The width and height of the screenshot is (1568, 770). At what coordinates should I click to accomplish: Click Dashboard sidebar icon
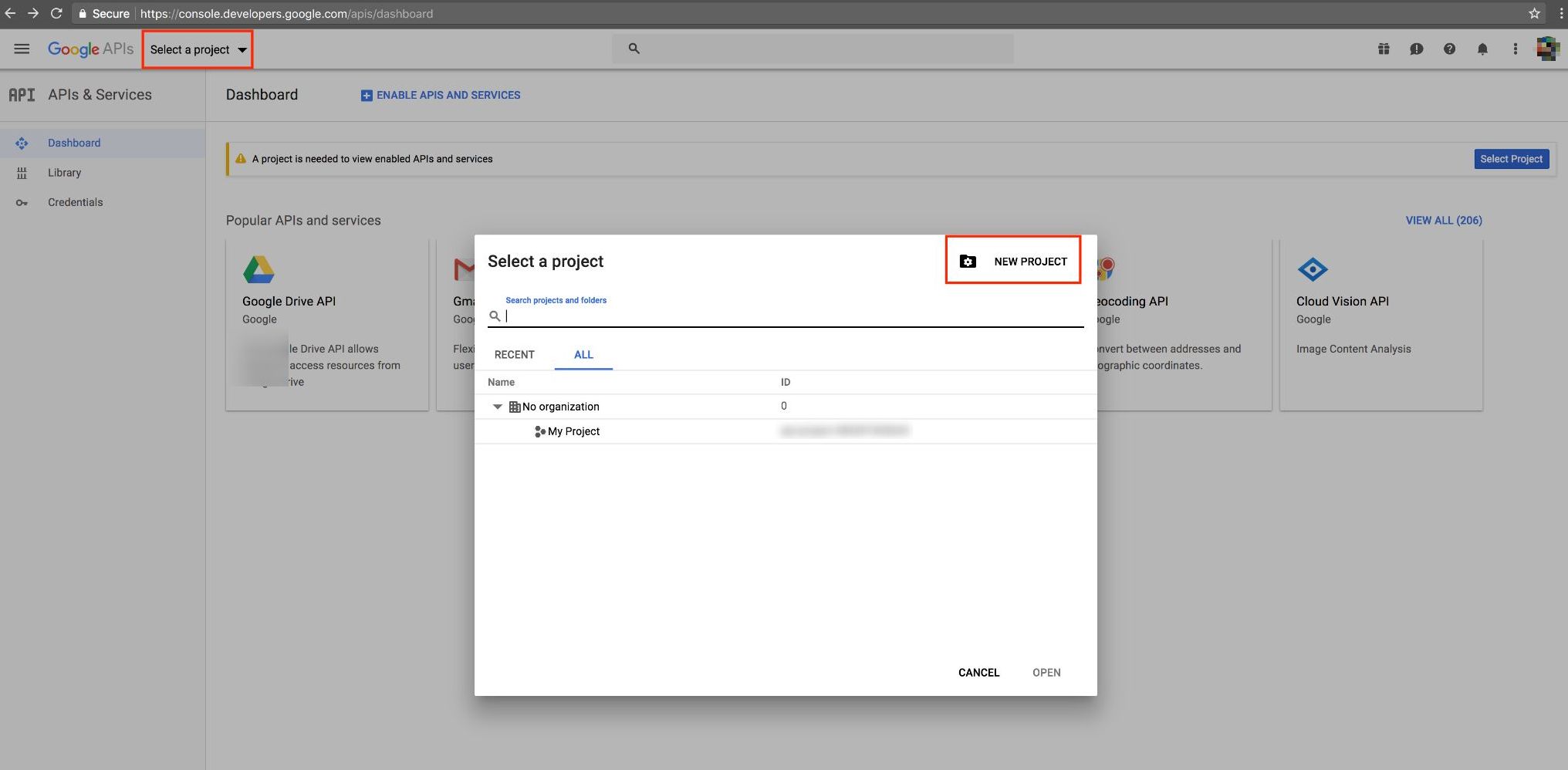coord(22,143)
